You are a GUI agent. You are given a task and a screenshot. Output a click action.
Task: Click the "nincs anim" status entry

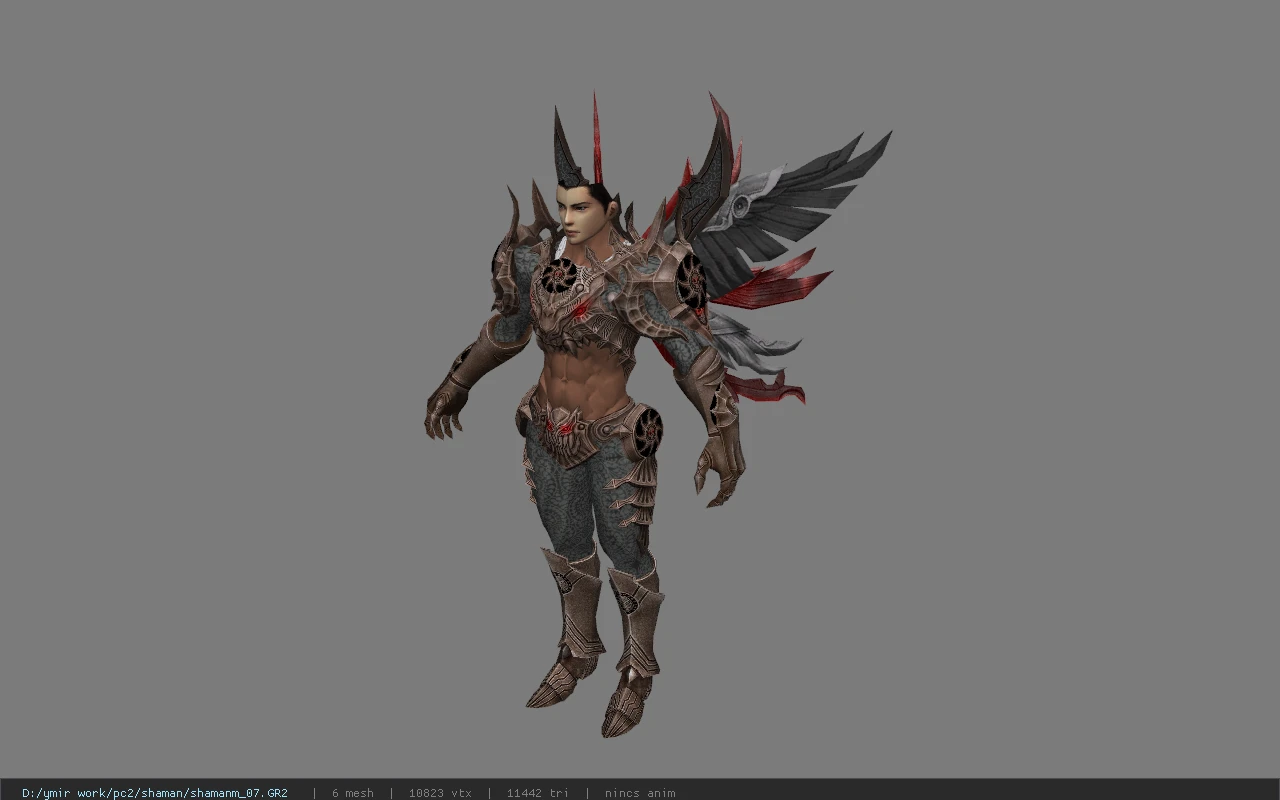[x=640, y=793]
